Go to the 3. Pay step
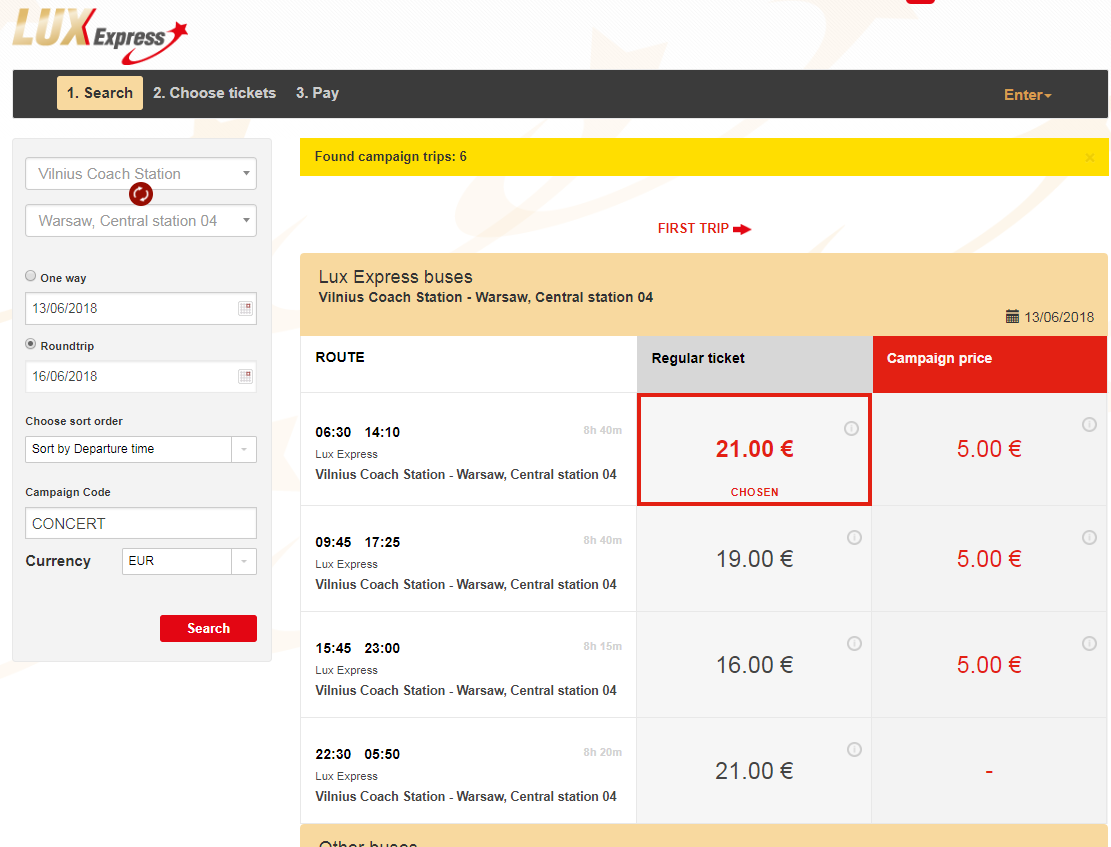This screenshot has width=1111, height=847. 317,93
